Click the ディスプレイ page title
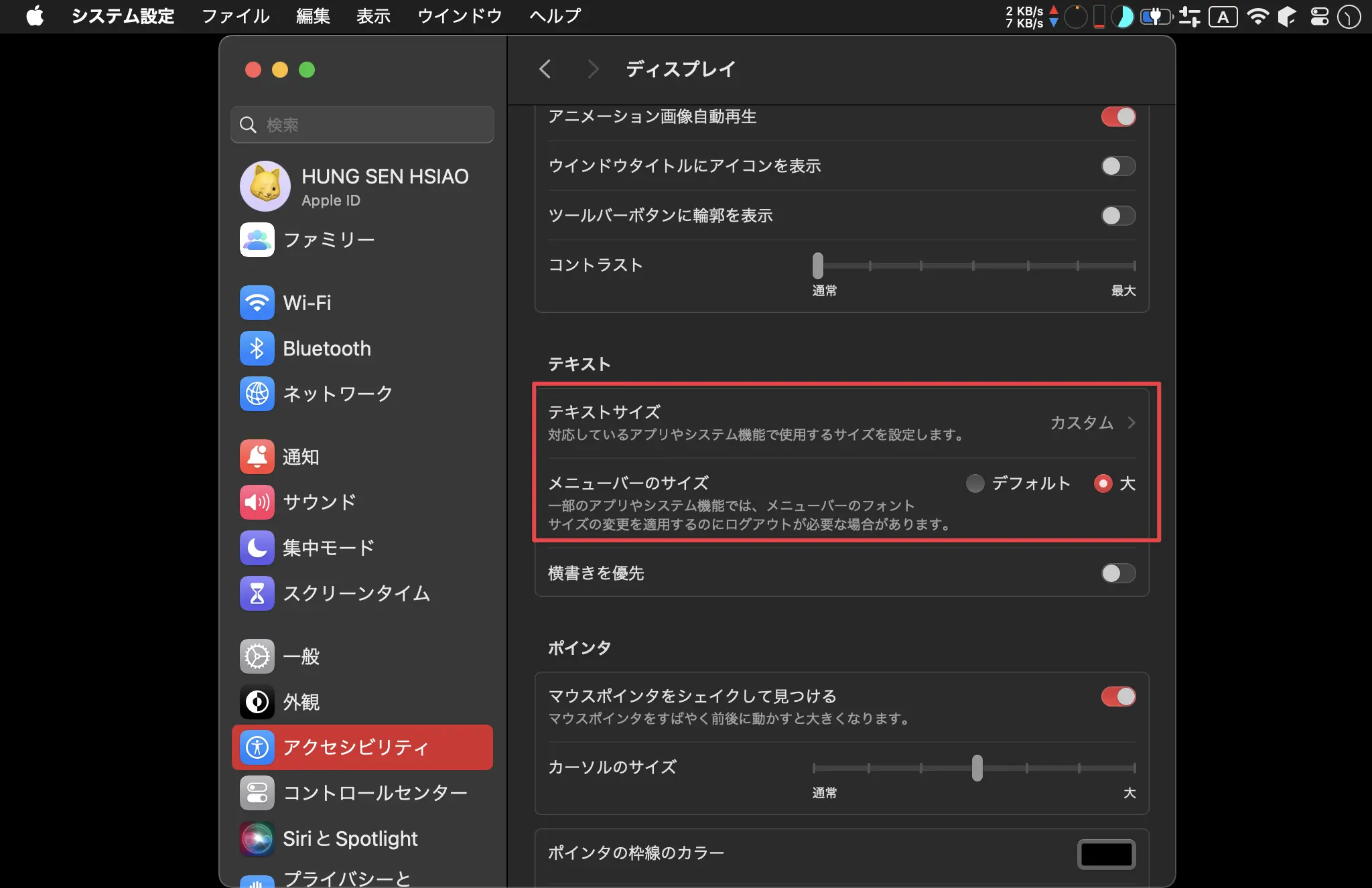This screenshot has height=888, width=1372. coord(681,69)
